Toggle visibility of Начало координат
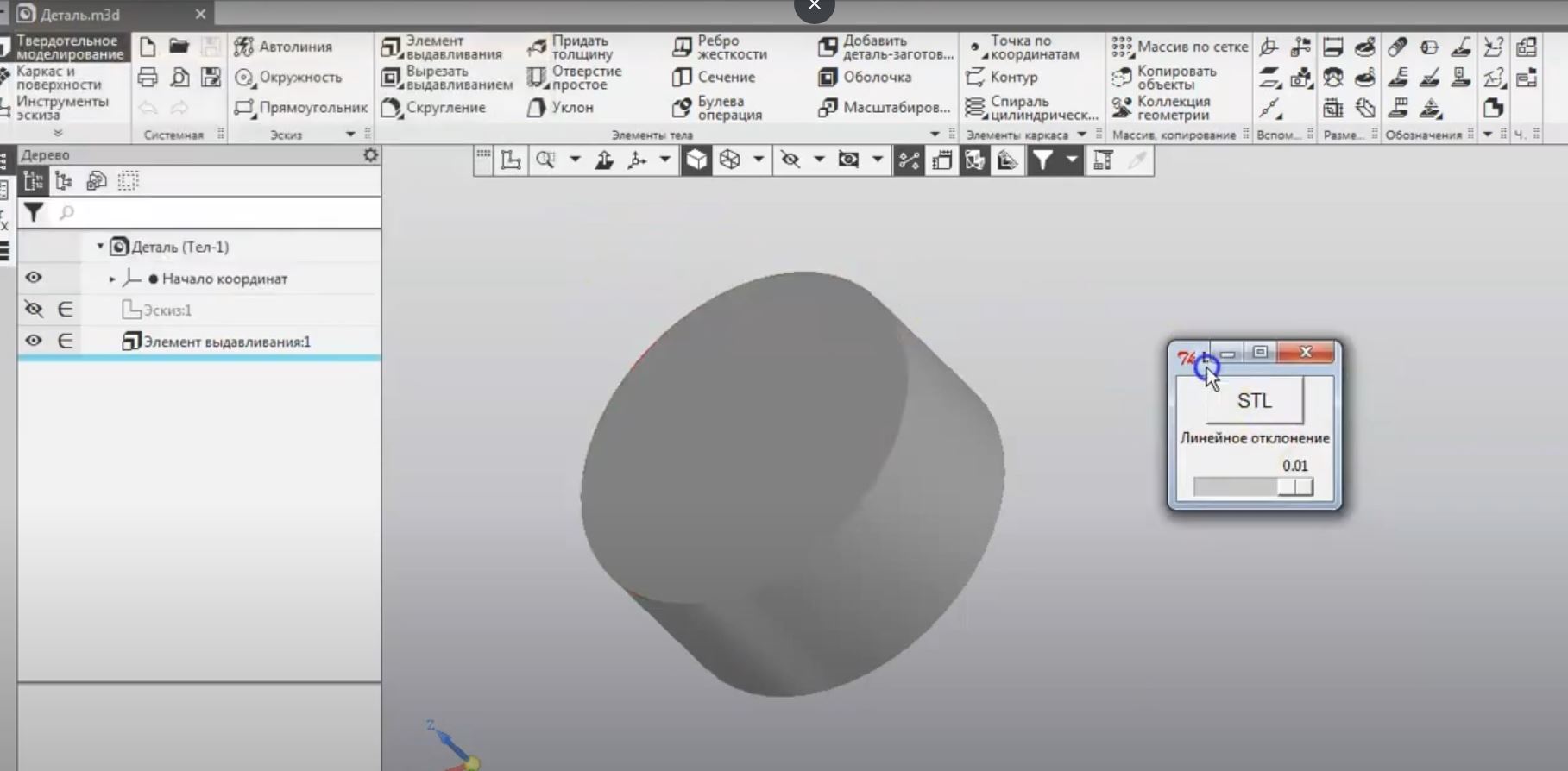The height and width of the screenshot is (771, 1568). tap(33, 278)
